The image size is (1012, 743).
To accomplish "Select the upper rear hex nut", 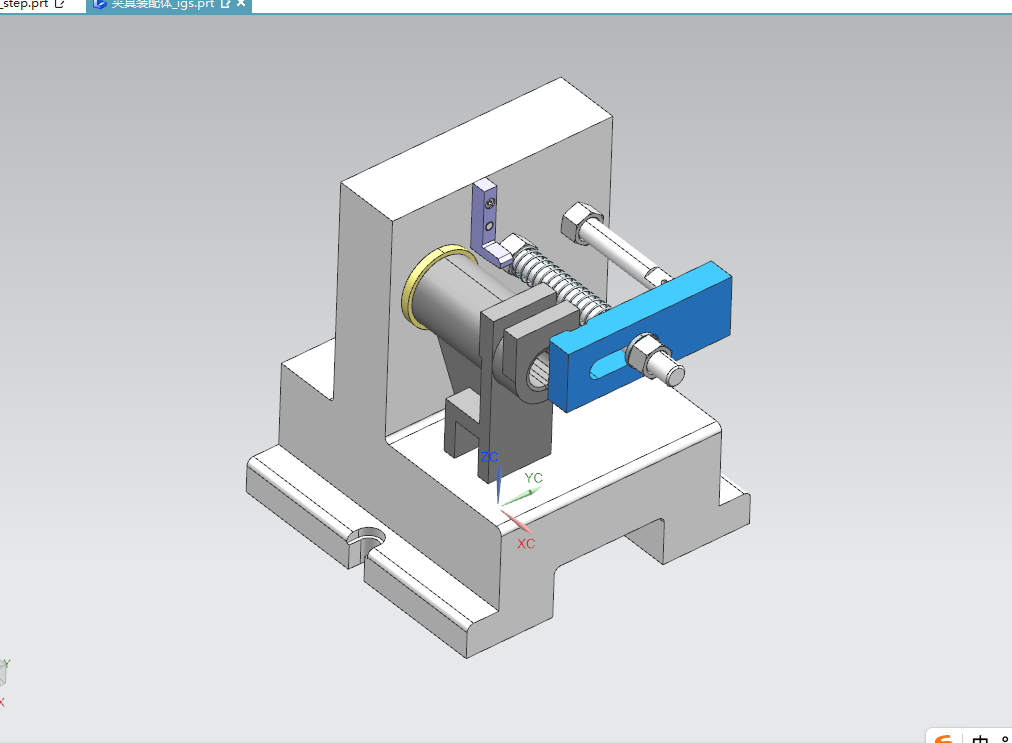I will [x=582, y=222].
